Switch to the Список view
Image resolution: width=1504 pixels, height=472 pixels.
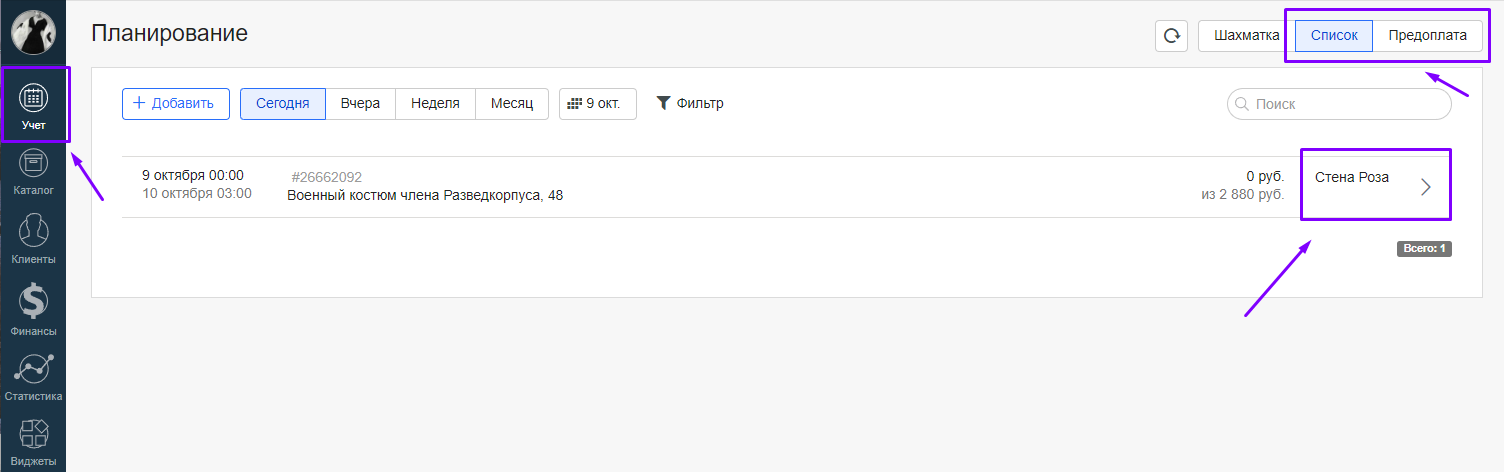click(x=1334, y=36)
